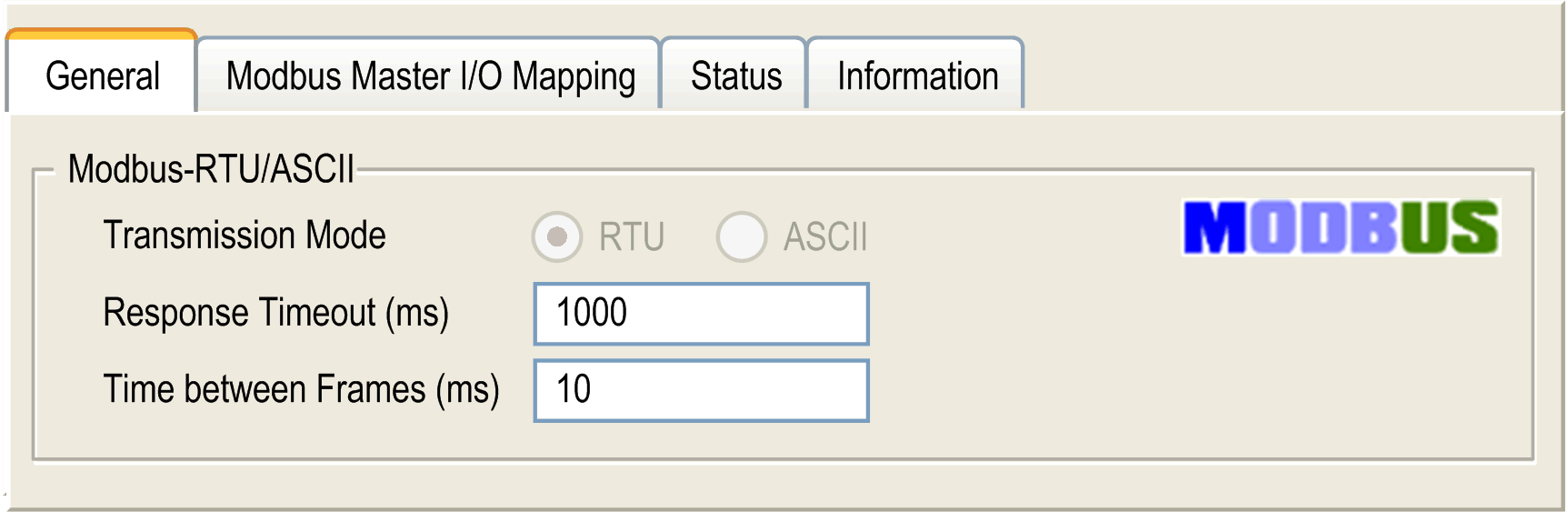This screenshot has width=1568, height=512.
Task: Click the RTU option text label
Action: pyautogui.click(x=632, y=237)
